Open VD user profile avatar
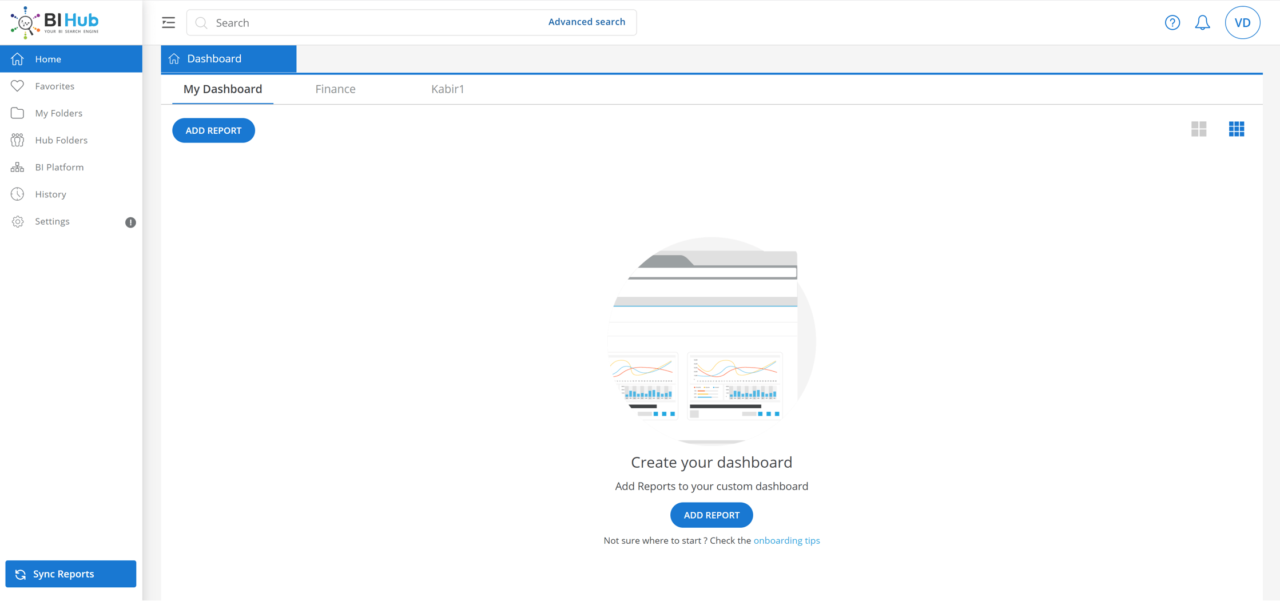Screen dimensions: 1280x601 coord(1243,22)
